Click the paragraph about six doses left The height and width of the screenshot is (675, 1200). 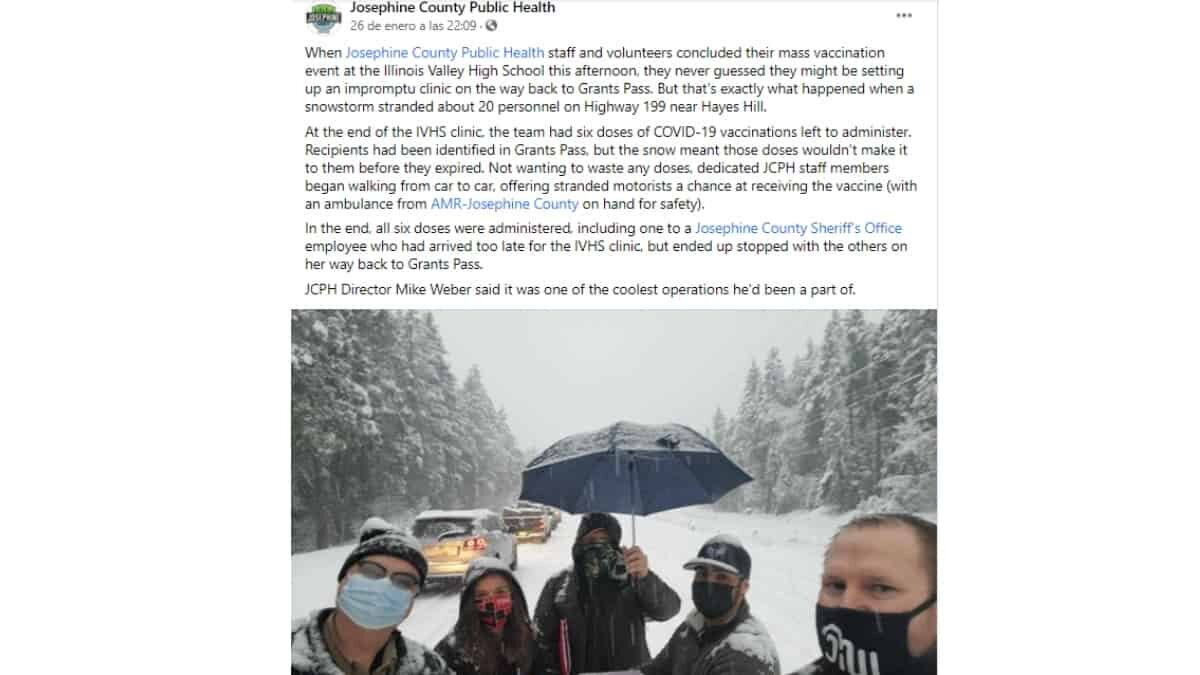pos(610,169)
